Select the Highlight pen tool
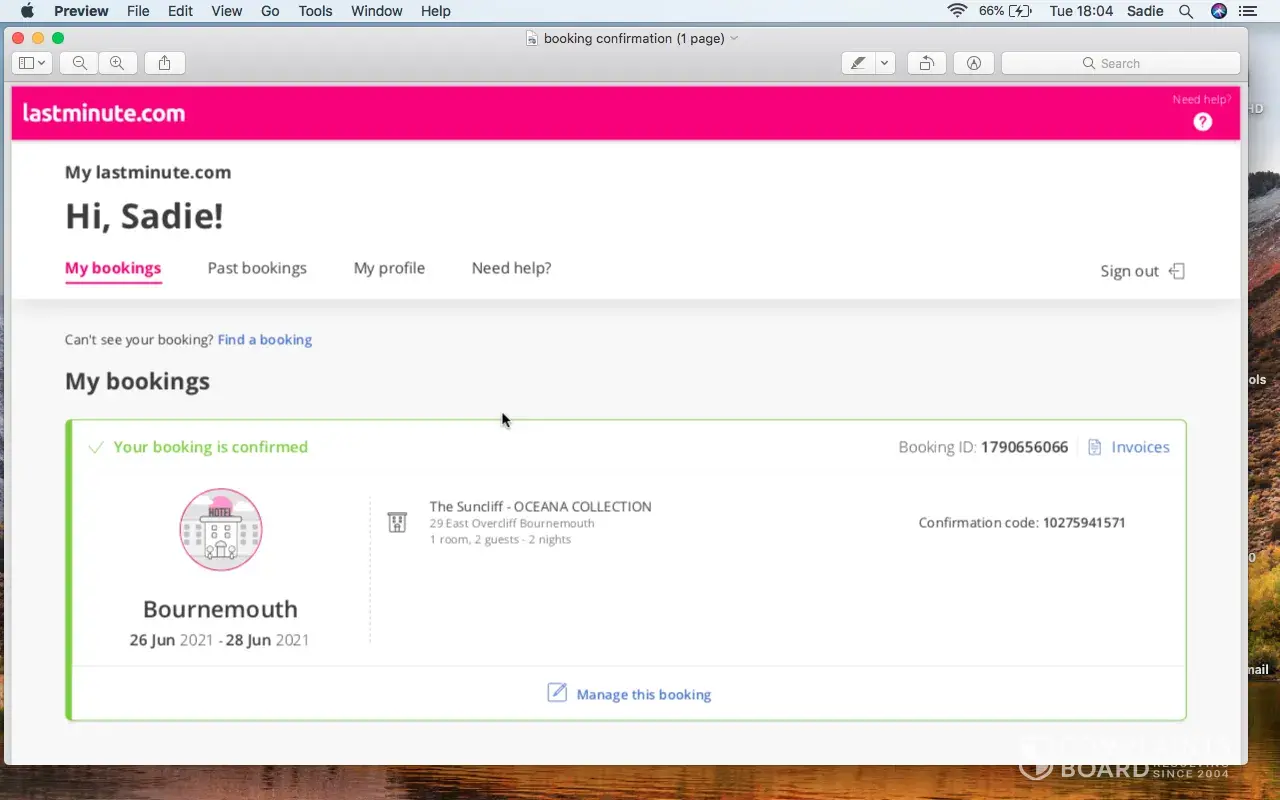This screenshot has height=800, width=1280. coord(858,63)
